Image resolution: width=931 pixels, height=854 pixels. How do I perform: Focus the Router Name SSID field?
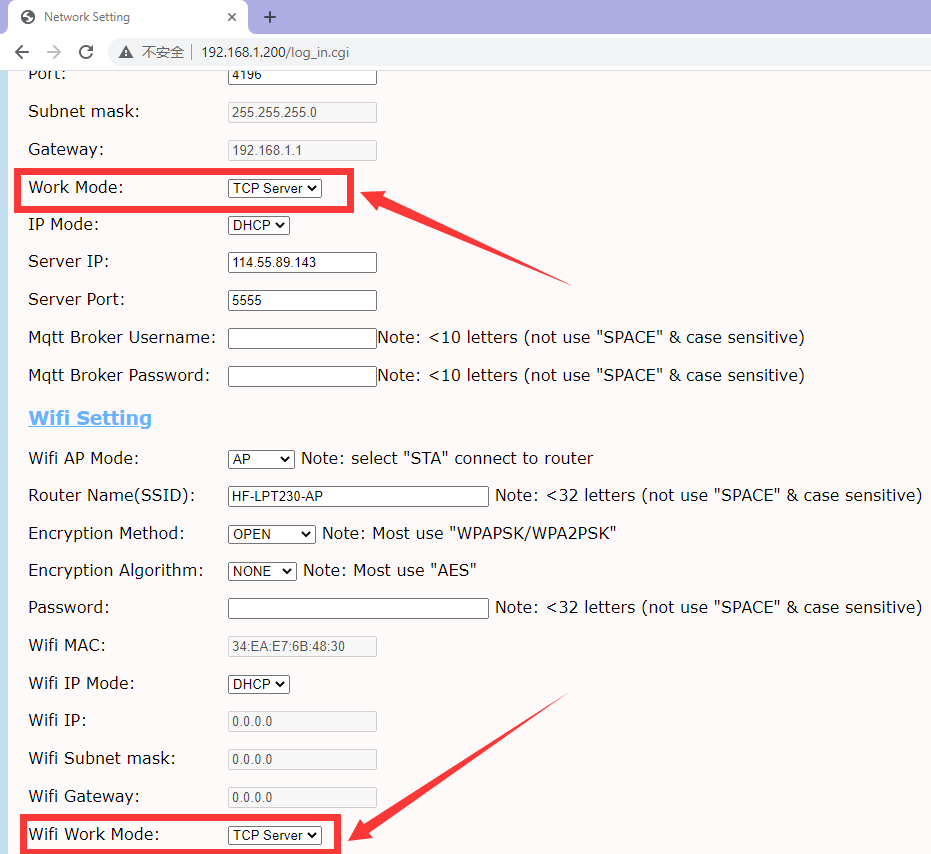click(x=358, y=496)
